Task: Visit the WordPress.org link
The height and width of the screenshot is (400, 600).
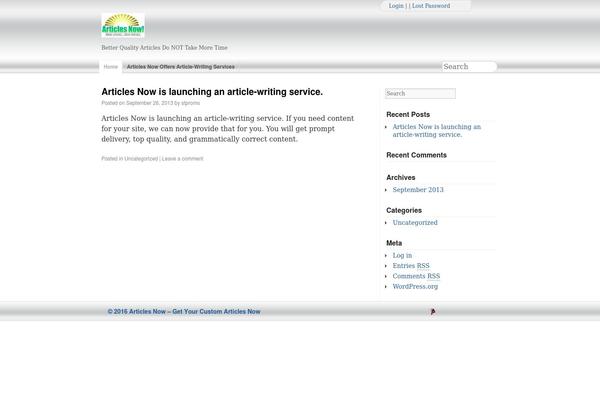Action: click(x=415, y=286)
